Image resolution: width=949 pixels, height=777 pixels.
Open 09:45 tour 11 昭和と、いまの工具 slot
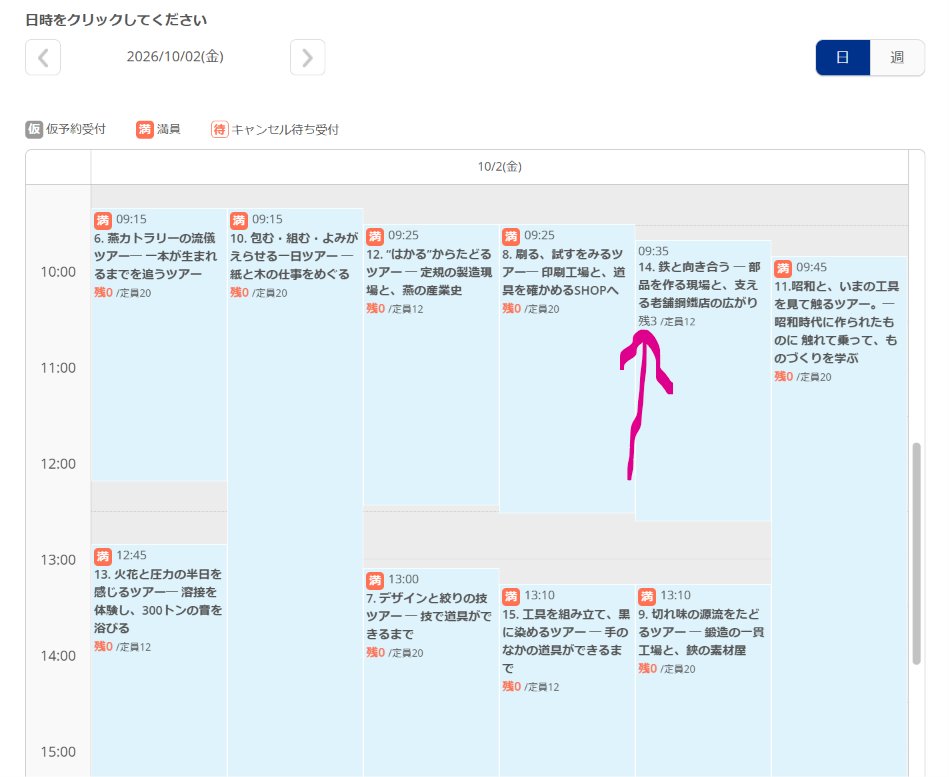click(x=839, y=517)
